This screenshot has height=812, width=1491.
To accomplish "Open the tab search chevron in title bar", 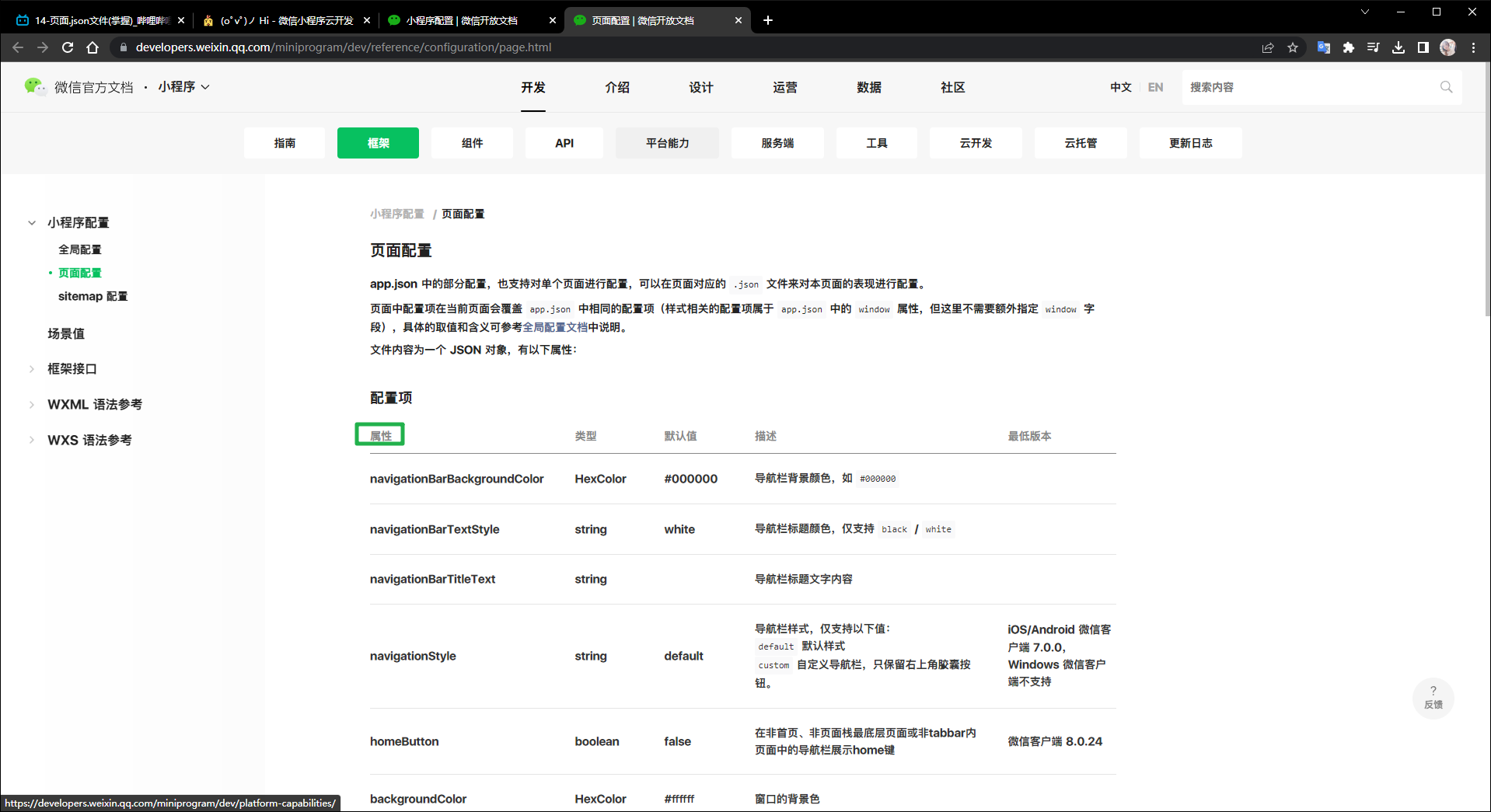I will point(1365,12).
